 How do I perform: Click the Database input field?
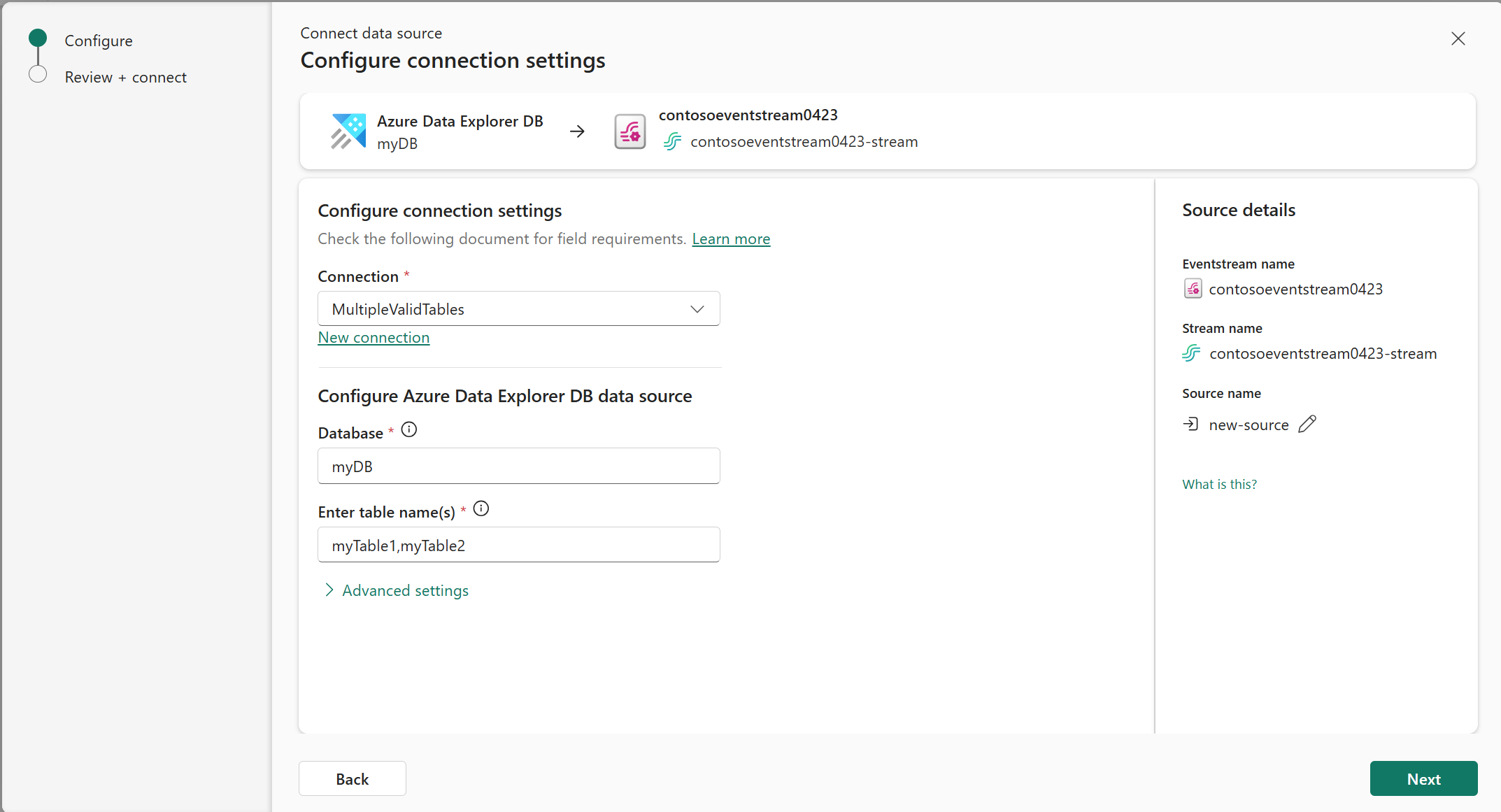coord(518,466)
